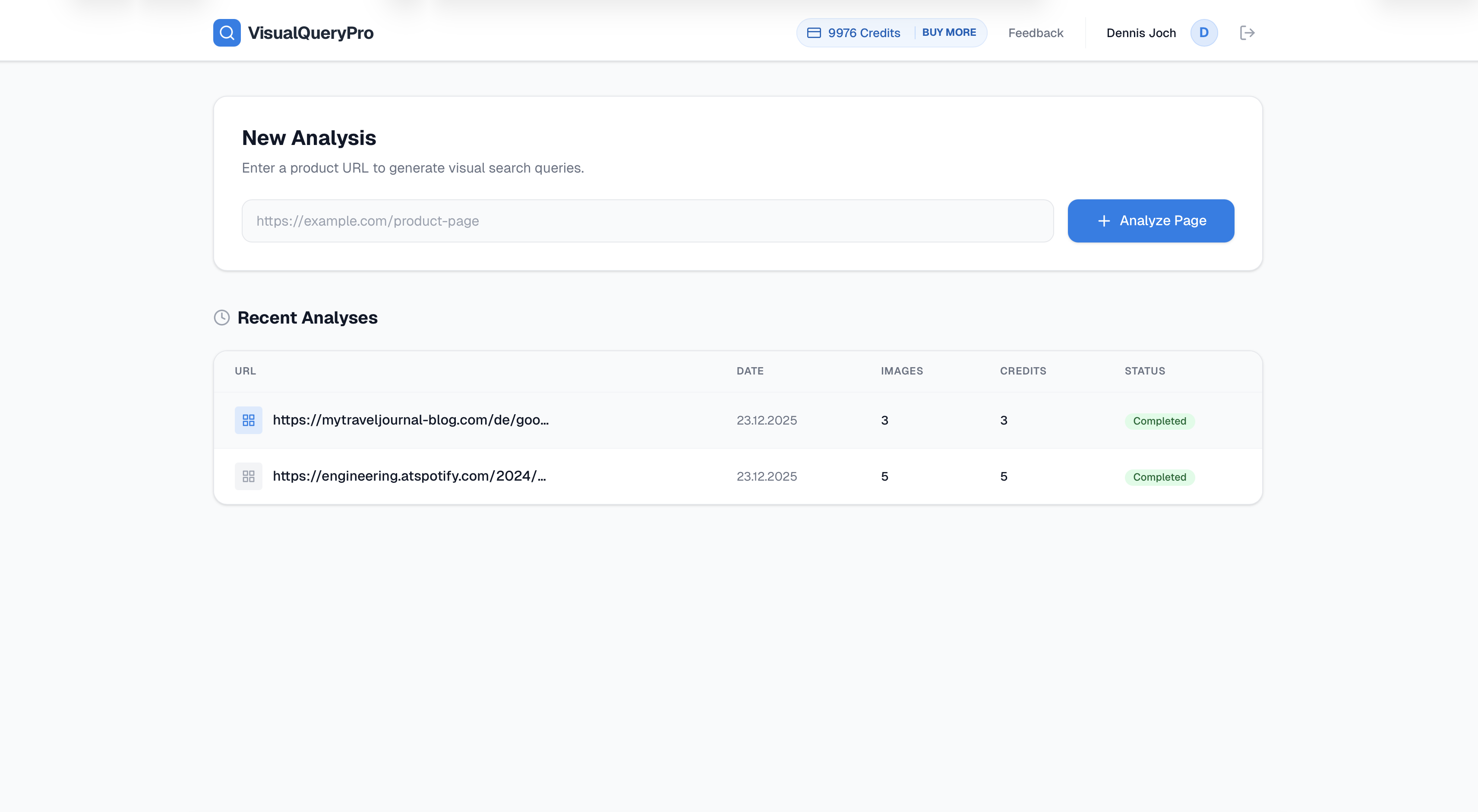This screenshot has height=812, width=1478.
Task: Click the Analyze Page button
Action: point(1150,221)
